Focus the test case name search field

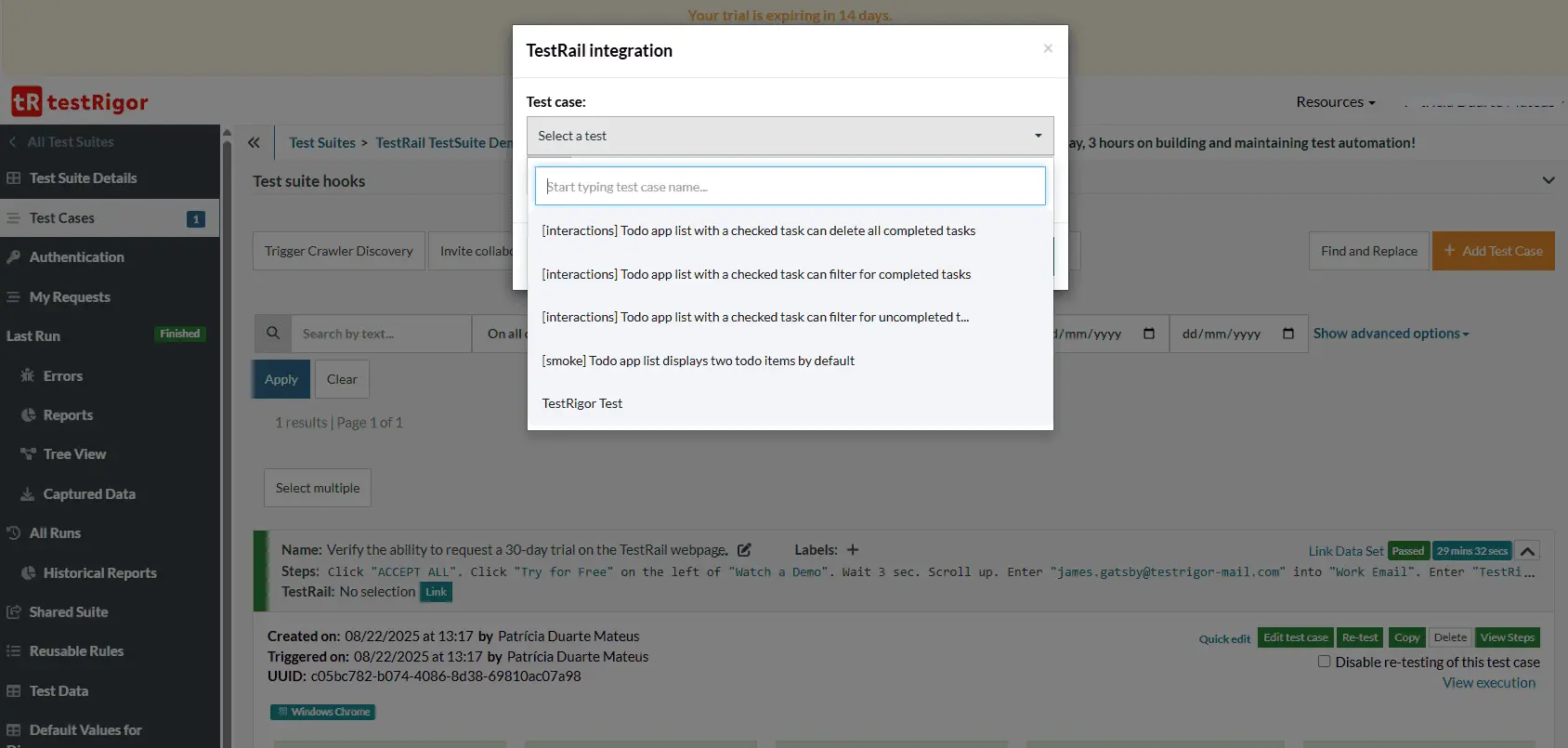click(x=790, y=186)
